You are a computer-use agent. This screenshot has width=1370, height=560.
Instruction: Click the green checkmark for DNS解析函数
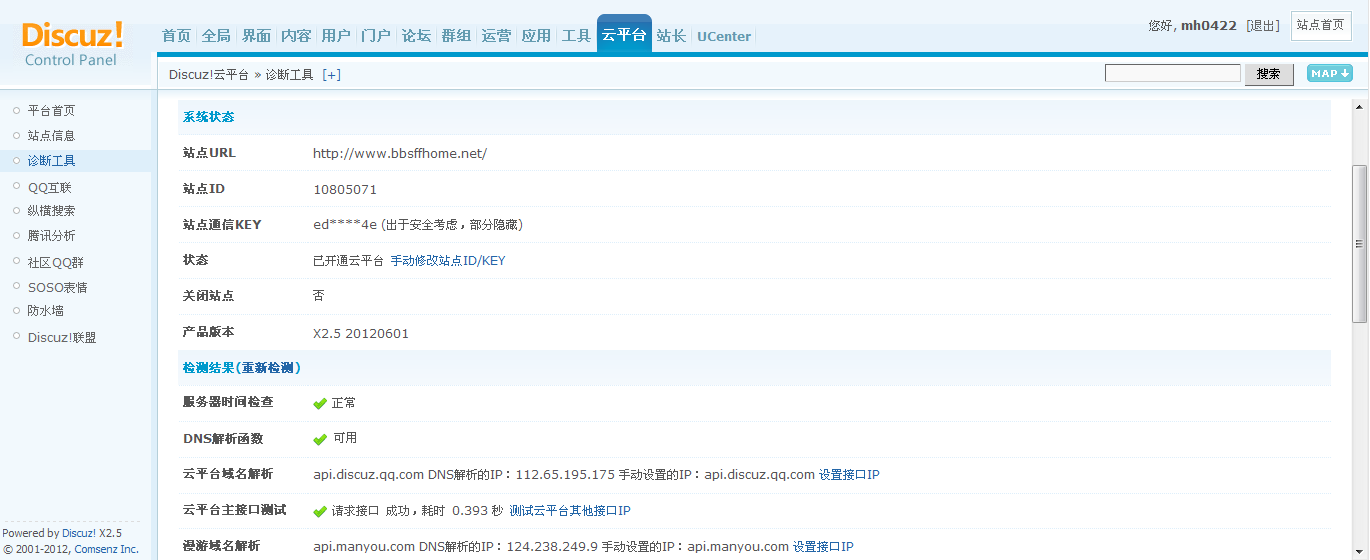coord(320,439)
